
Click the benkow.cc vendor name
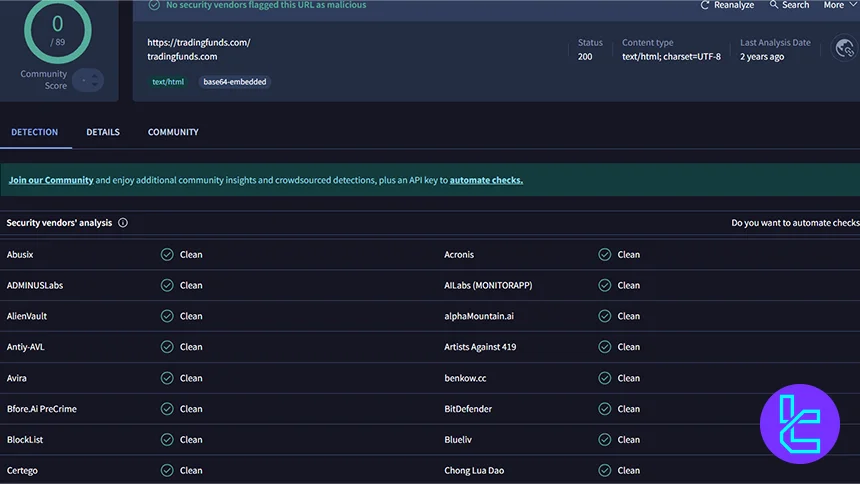click(465, 378)
